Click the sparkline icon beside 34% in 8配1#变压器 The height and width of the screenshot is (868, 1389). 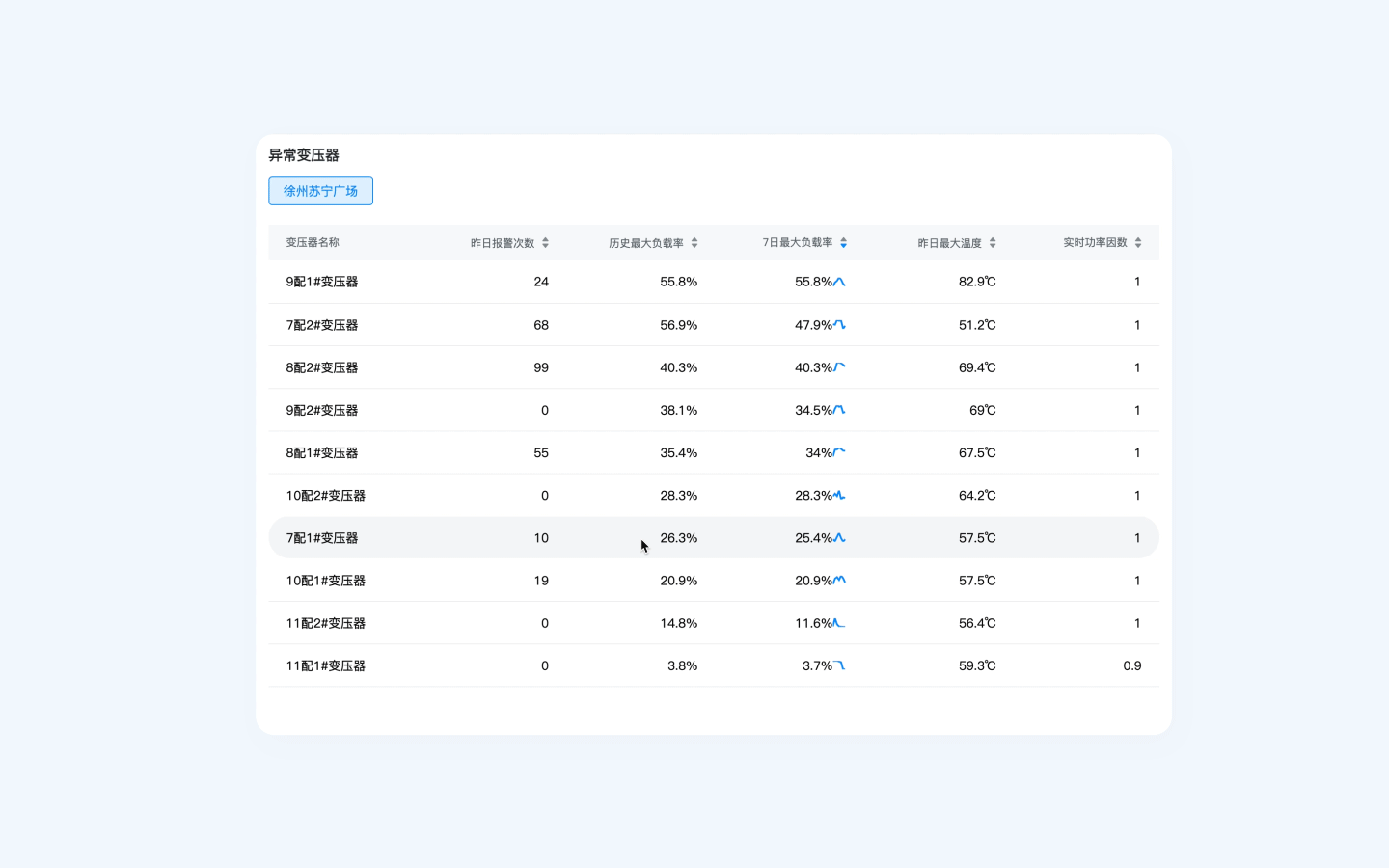pyautogui.click(x=839, y=452)
